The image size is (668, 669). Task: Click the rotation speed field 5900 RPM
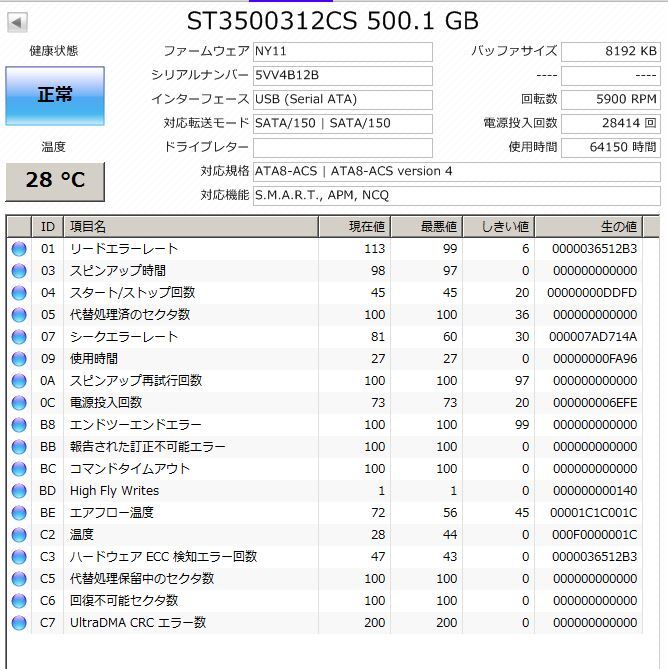611,99
